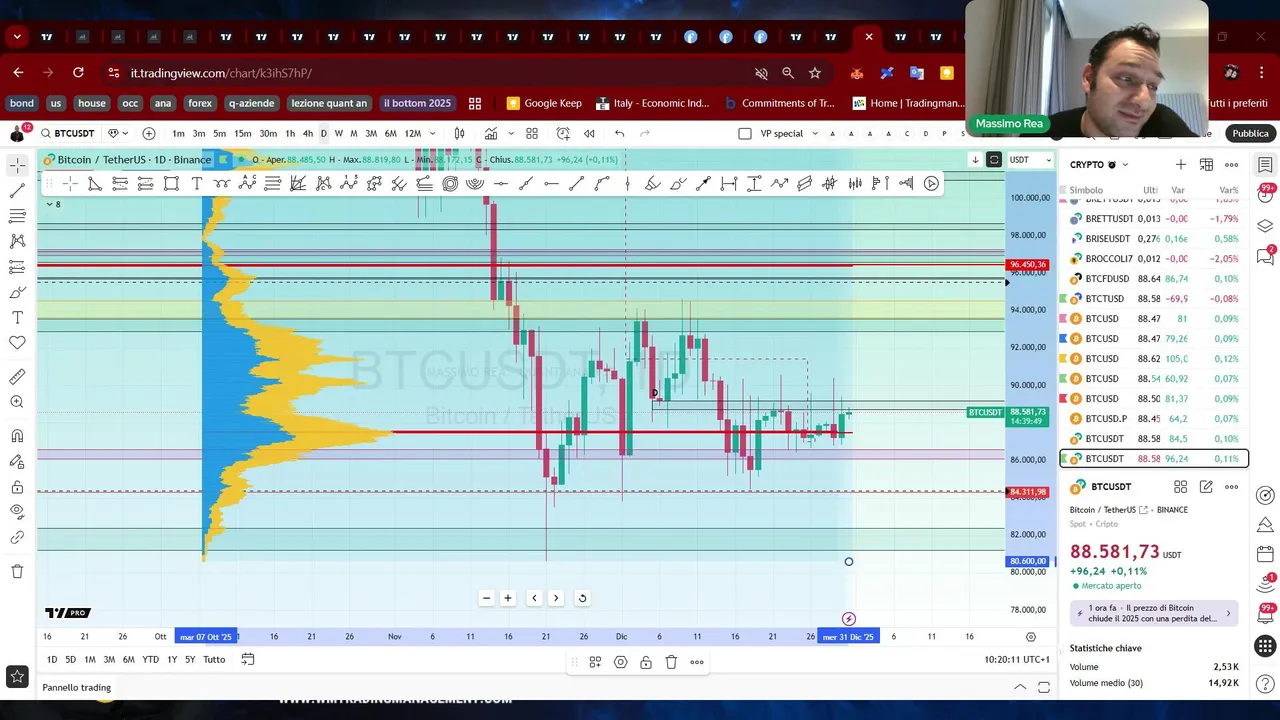Viewport: 1280px width, 720px height.
Task: Switch to the 4h timeframe
Action: pyautogui.click(x=307, y=134)
